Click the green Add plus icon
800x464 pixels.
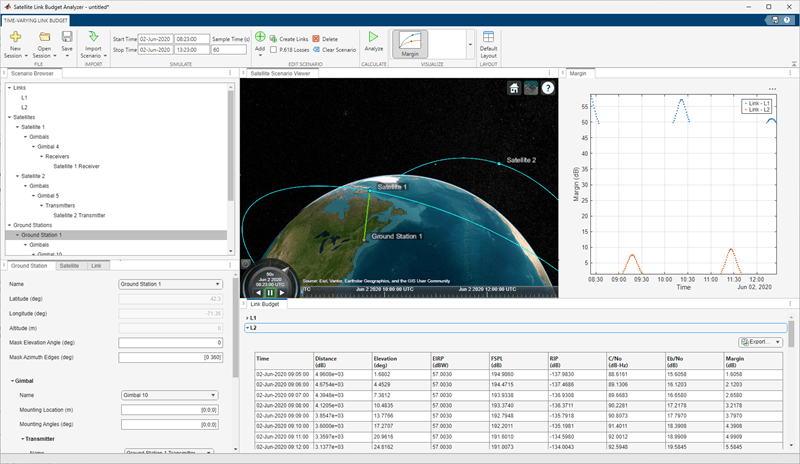pyautogui.click(x=260, y=37)
